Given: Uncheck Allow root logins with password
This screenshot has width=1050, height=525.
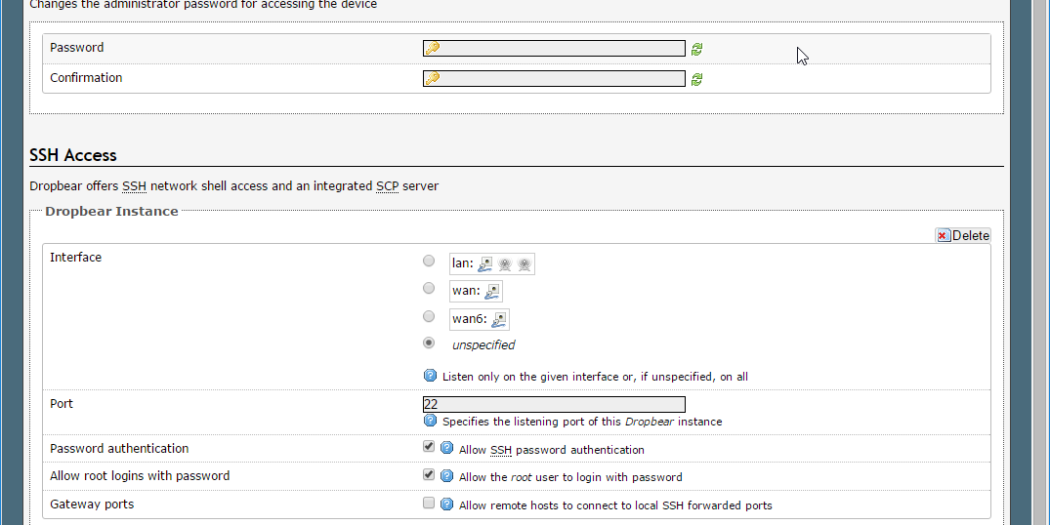Looking at the screenshot, I should coord(429,475).
